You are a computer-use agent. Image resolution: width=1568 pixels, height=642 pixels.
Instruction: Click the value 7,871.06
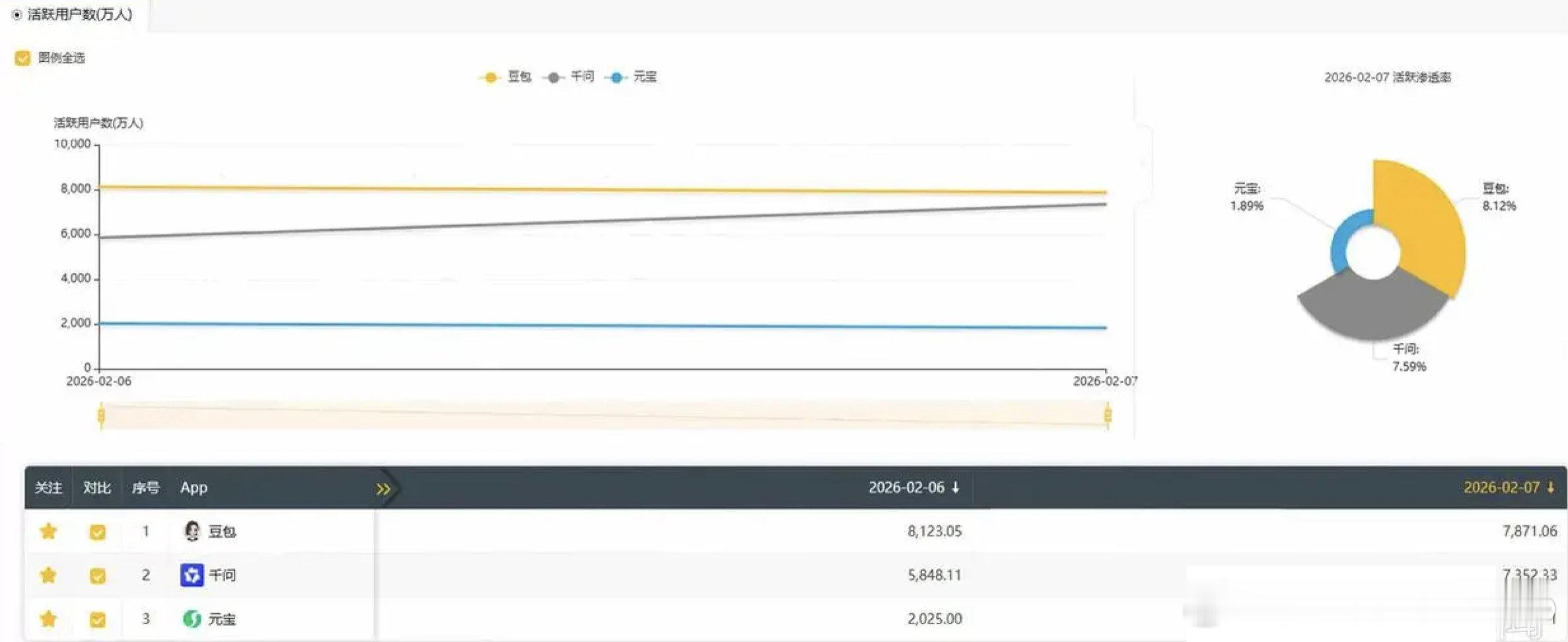click(x=1530, y=531)
